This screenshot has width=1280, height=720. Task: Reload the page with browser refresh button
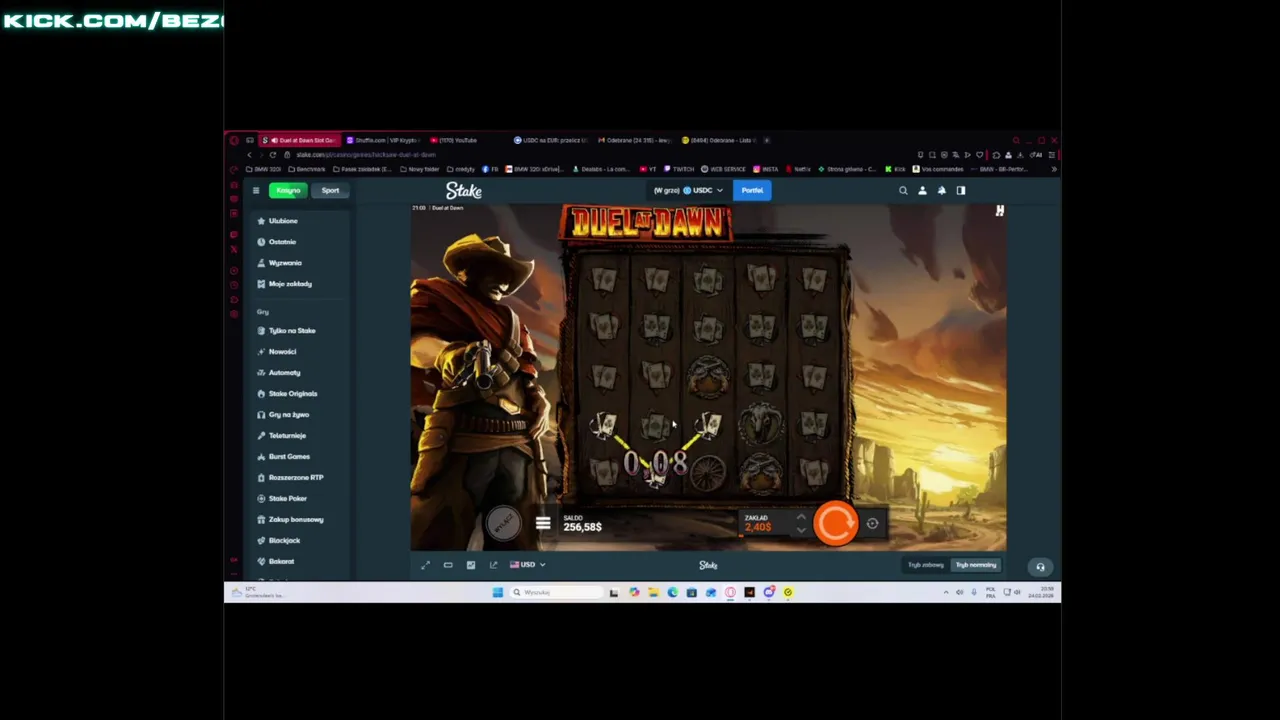click(x=272, y=155)
